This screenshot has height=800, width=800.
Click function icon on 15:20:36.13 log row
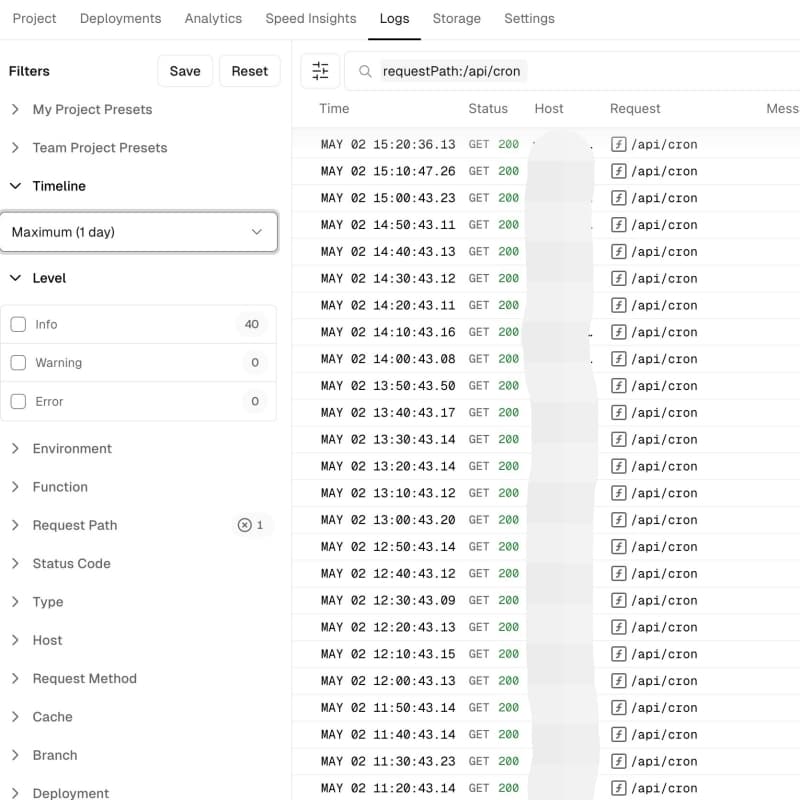tap(618, 144)
